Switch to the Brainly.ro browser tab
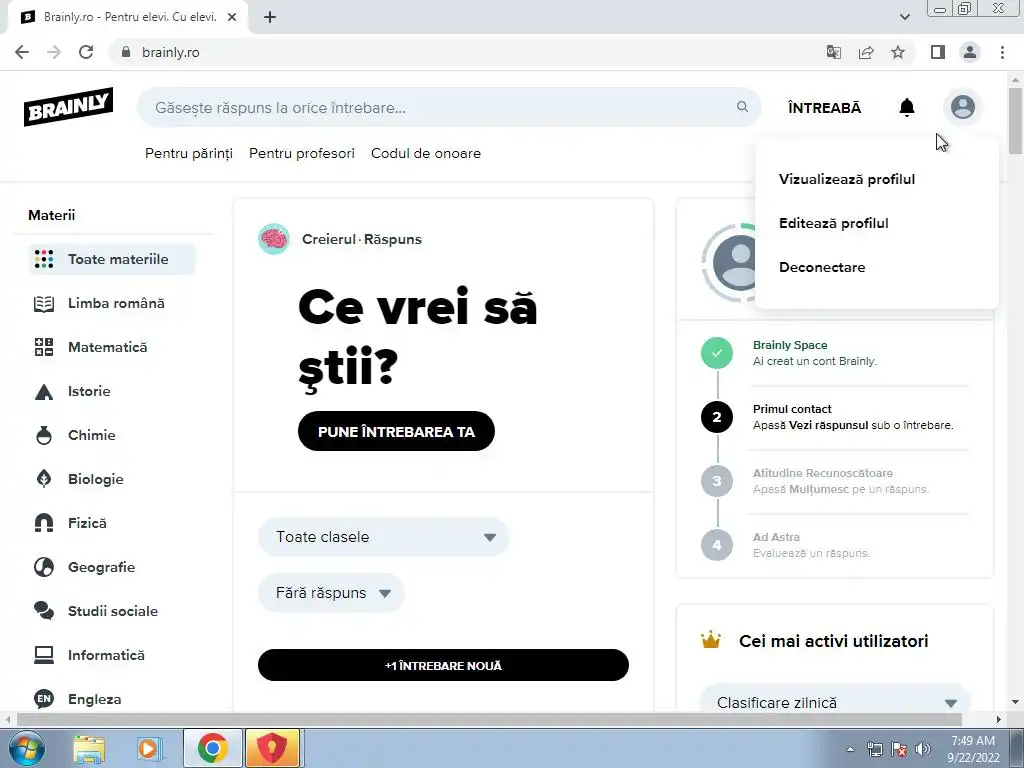The height and width of the screenshot is (768, 1024). click(x=127, y=17)
